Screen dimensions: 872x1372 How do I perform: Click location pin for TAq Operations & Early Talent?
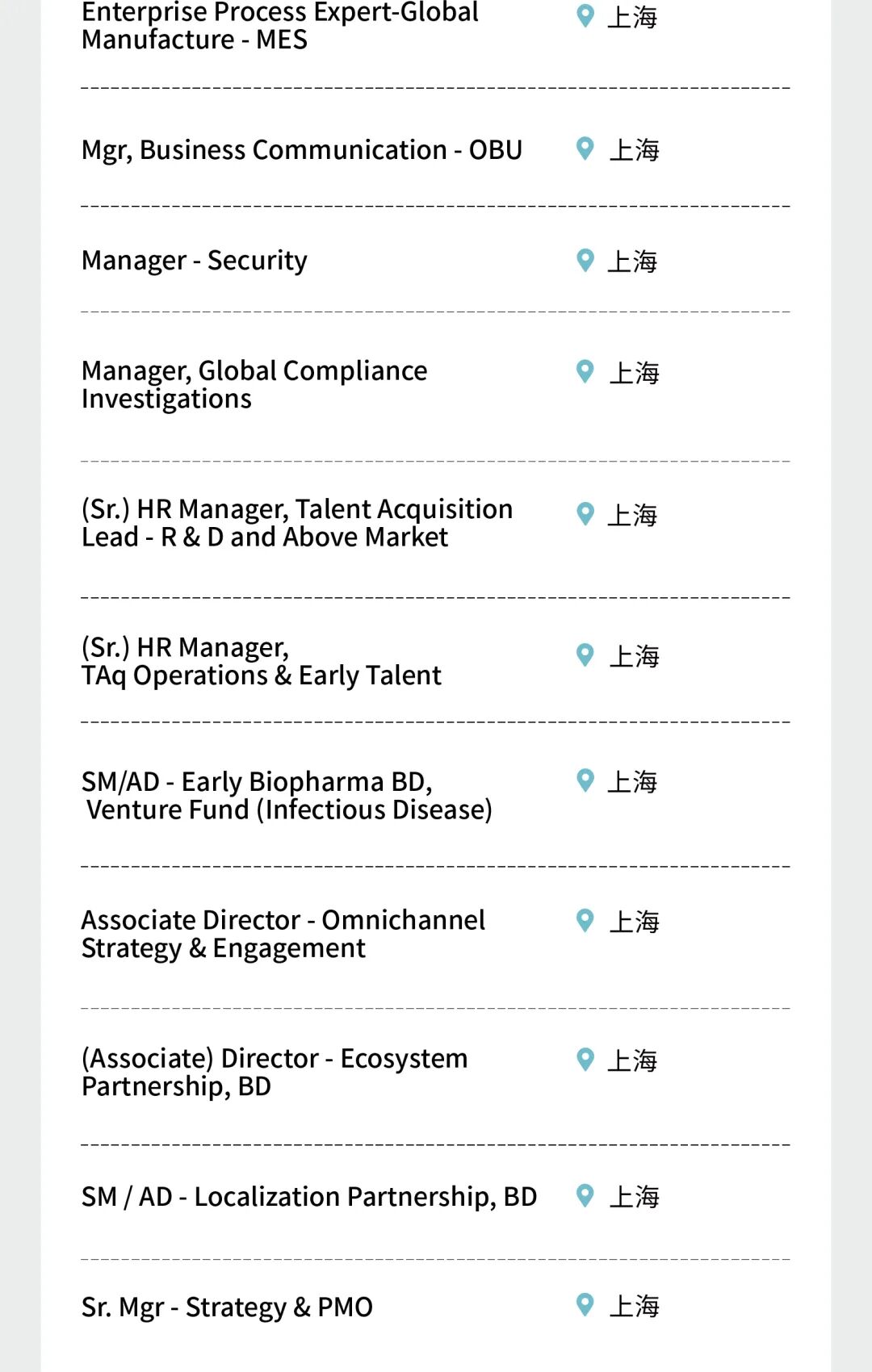[585, 655]
